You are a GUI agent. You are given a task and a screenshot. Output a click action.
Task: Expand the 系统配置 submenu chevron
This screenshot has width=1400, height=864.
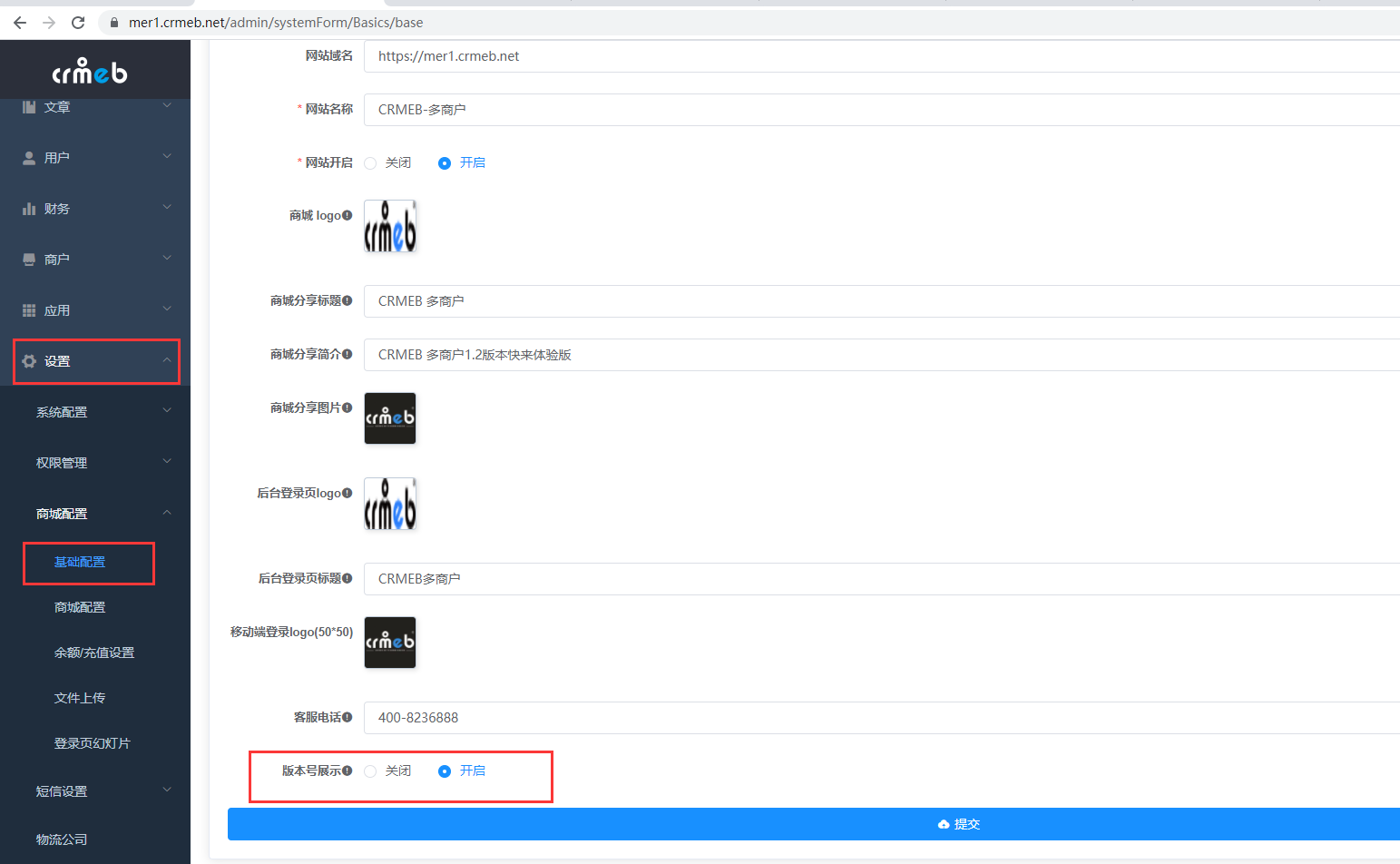(167, 410)
